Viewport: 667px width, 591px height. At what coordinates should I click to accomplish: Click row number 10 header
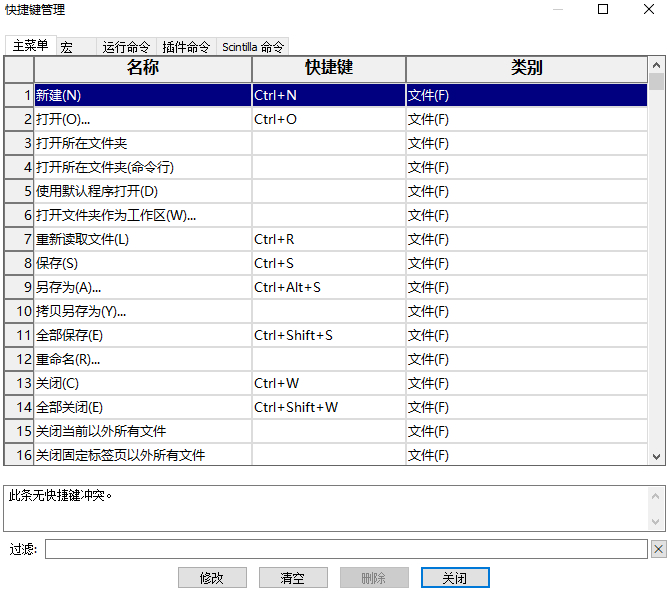(x=19, y=311)
